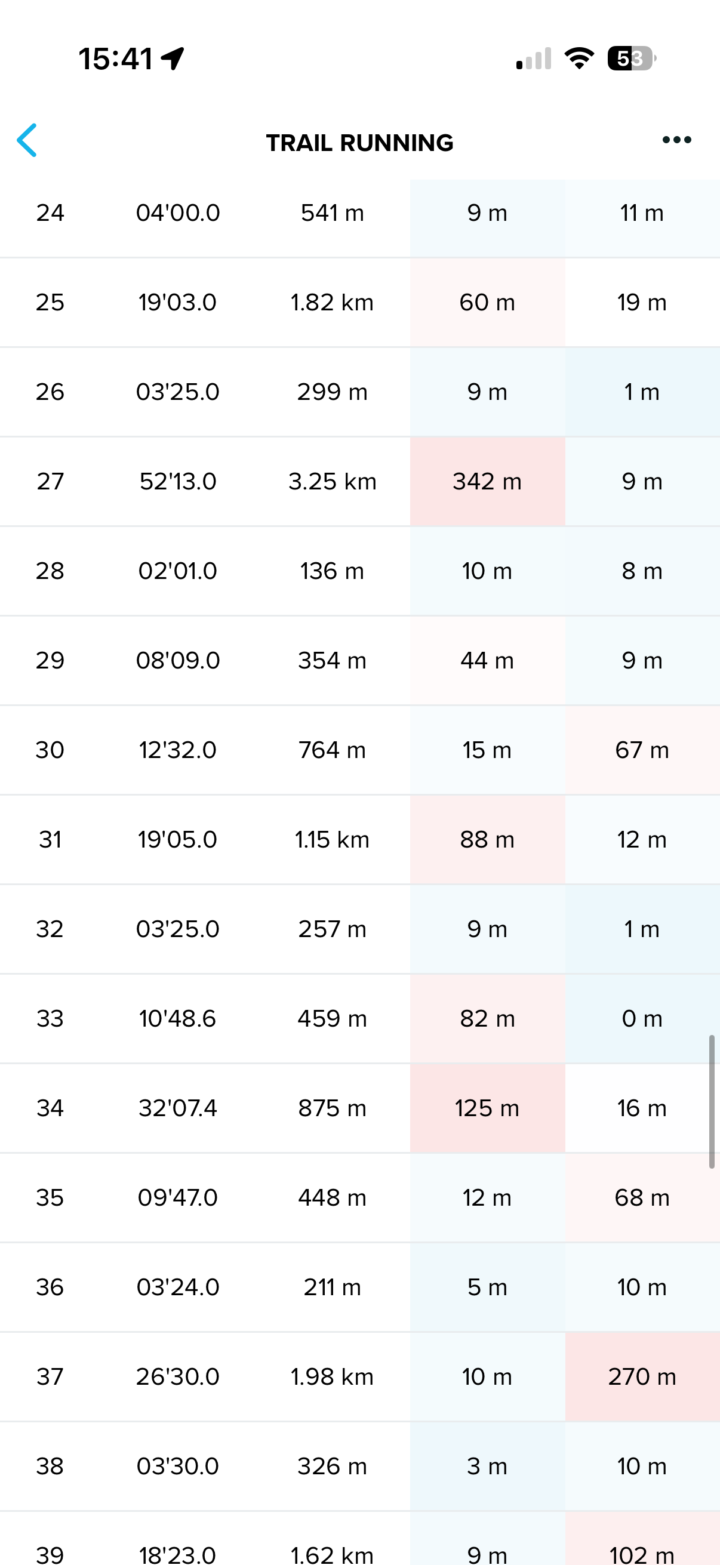This screenshot has width=720, height=1565.
Task: Select lap 31 row number
Action: click(x=50, y=839)
